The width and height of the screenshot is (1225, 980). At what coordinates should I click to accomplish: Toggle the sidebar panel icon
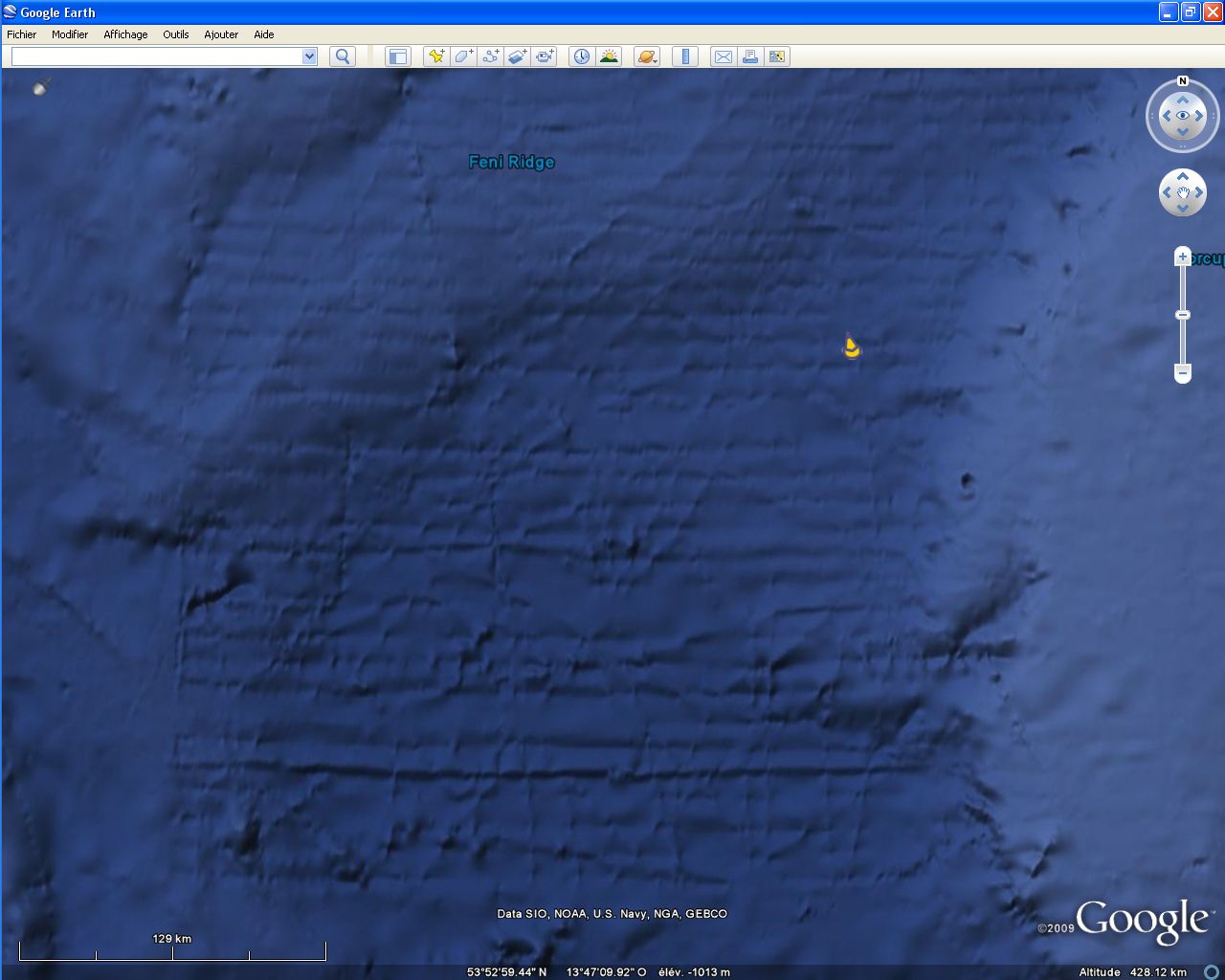pos(397,56)
